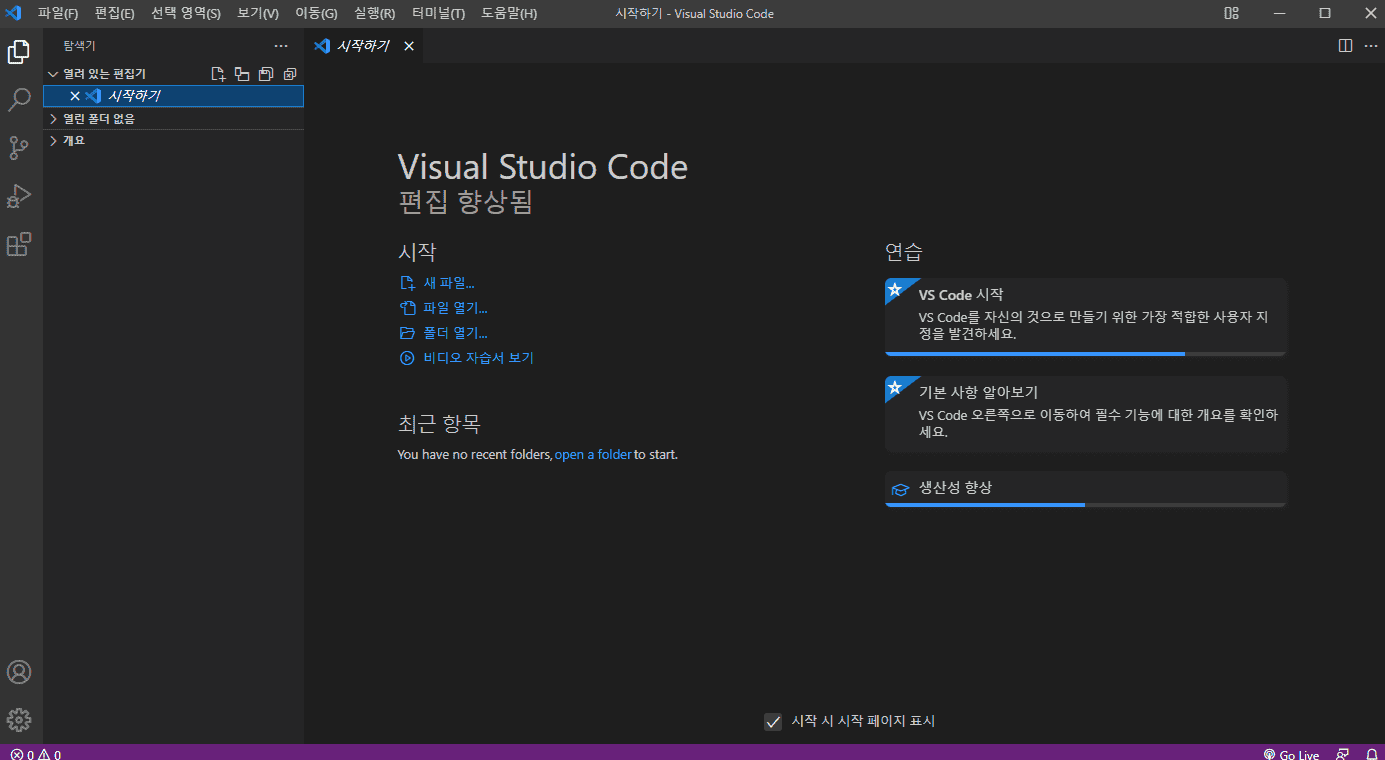1385x760 pixels.
Task: Open the 터미널(T) menu
Action: [439, 13]
